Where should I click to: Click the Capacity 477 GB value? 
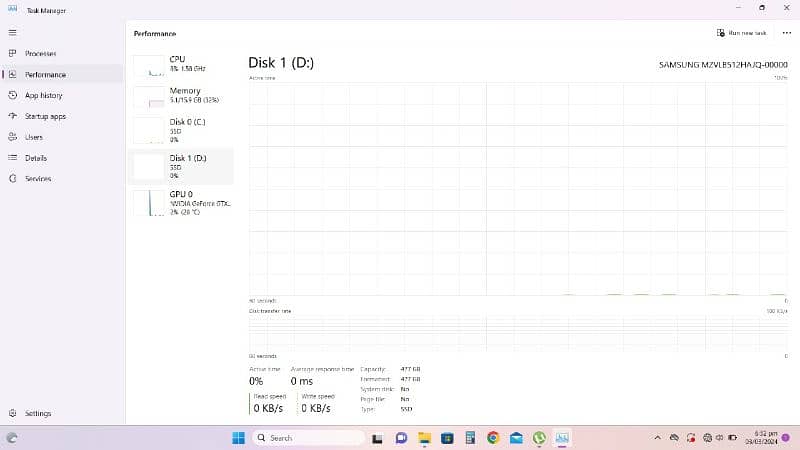tap(410, 369)
